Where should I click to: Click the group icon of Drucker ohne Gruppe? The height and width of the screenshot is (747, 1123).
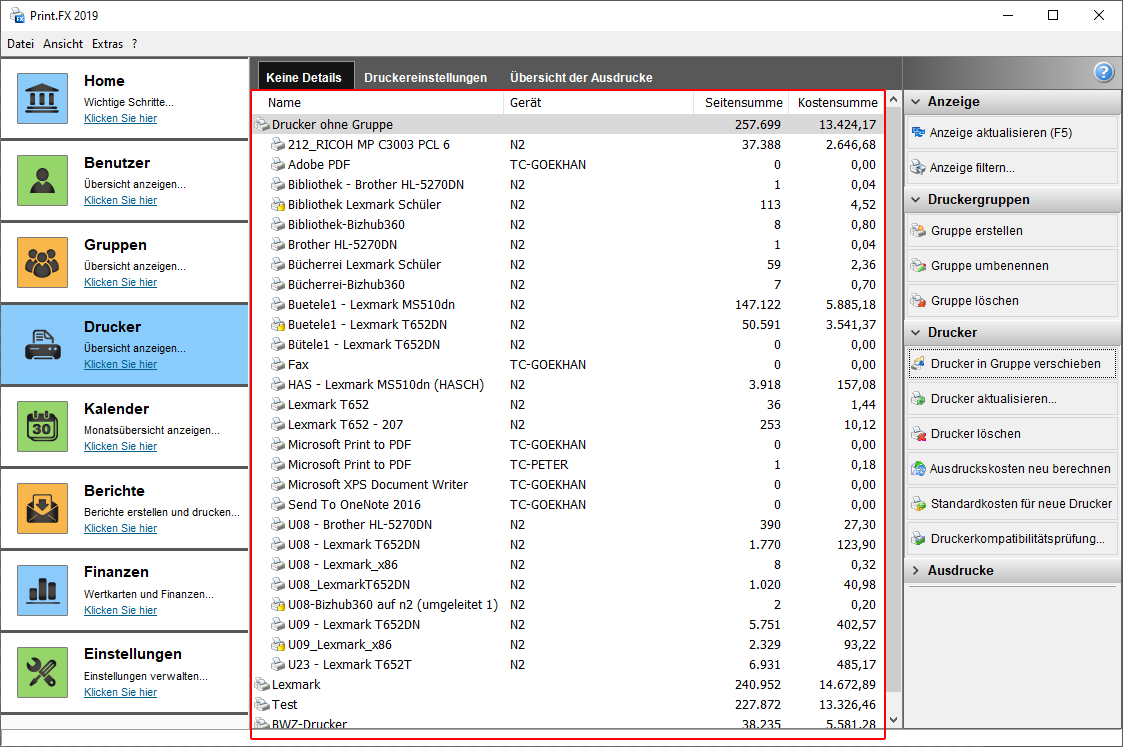[262, 125]
